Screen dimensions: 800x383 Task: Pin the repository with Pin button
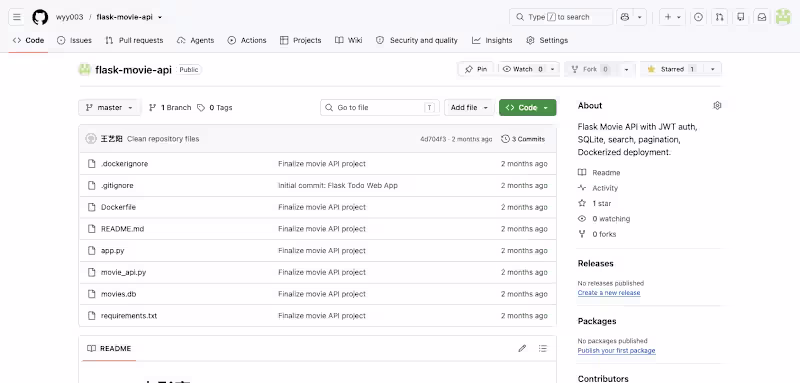476,69
